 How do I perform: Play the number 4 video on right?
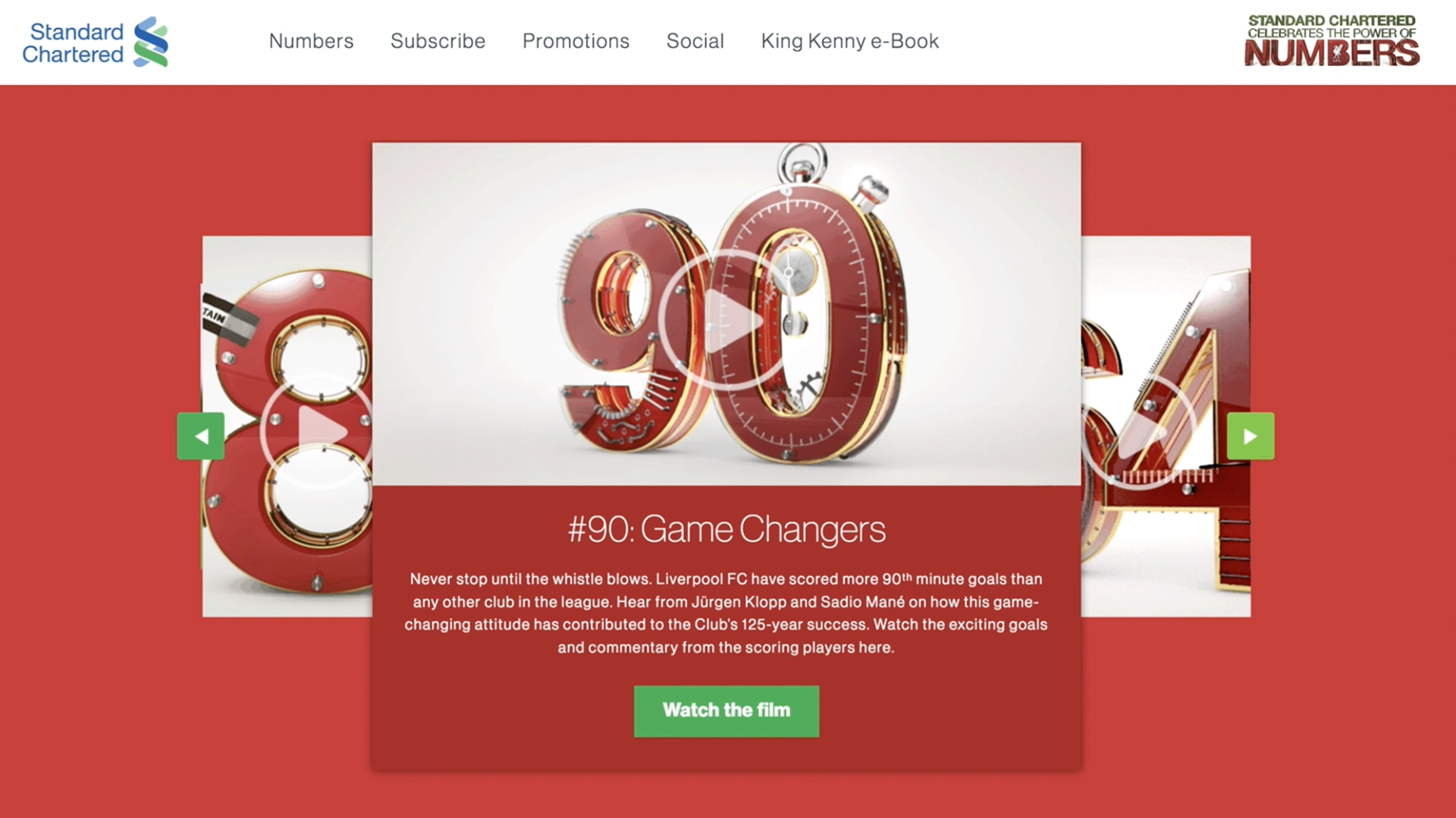[x=1139, y=432]
